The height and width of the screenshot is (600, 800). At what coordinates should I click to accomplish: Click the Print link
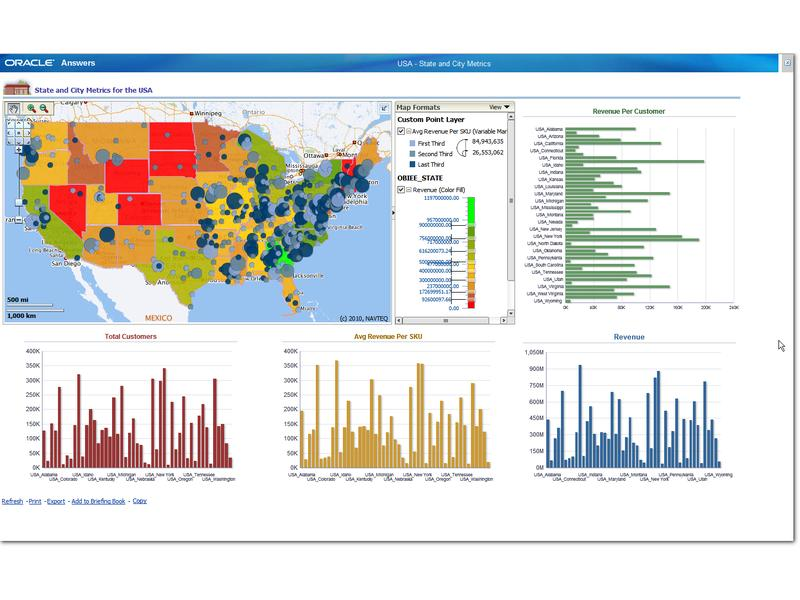pos(35,501)
